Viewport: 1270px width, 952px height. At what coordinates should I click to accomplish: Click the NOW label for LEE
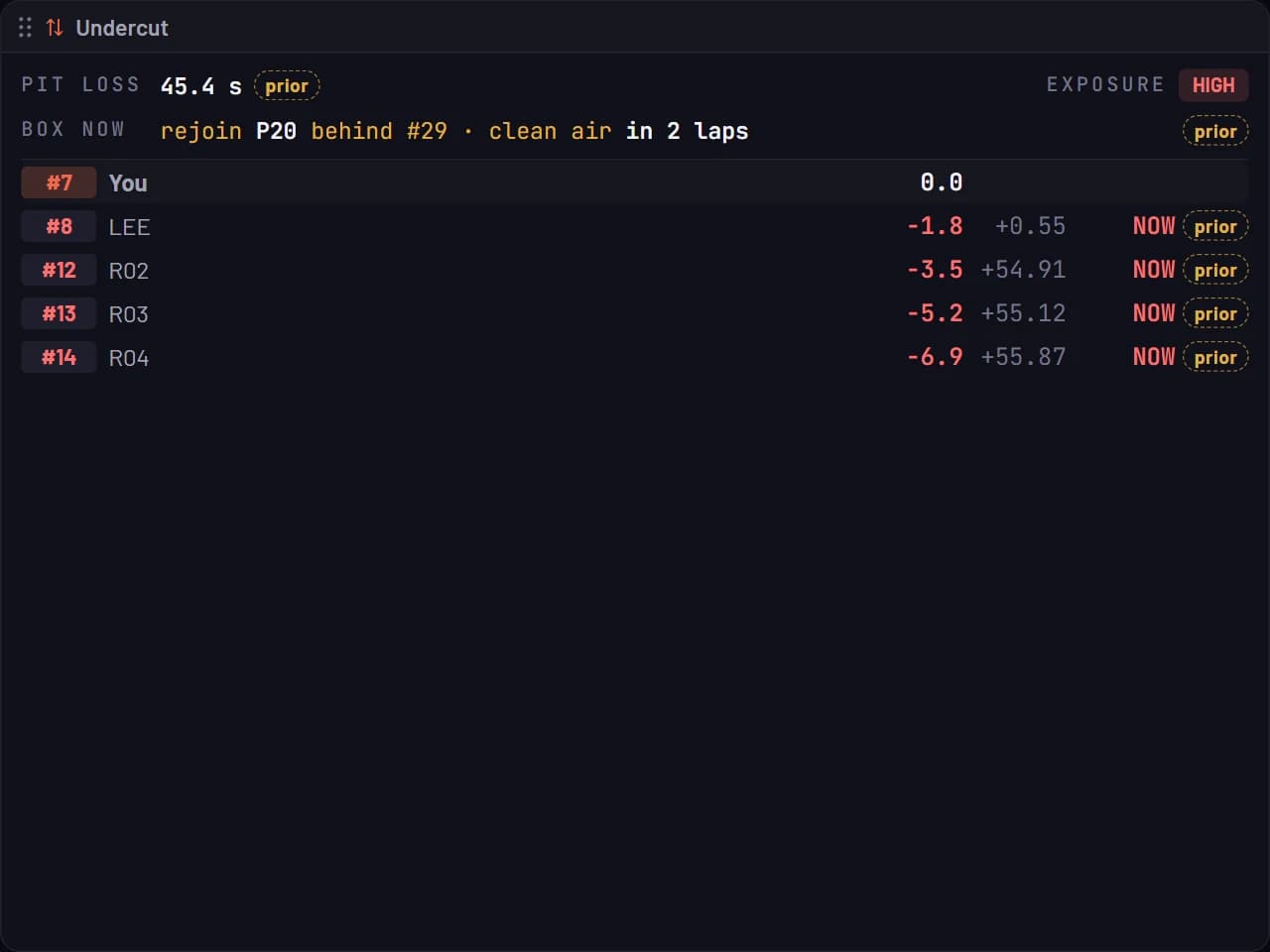[x=1154, y=226]
